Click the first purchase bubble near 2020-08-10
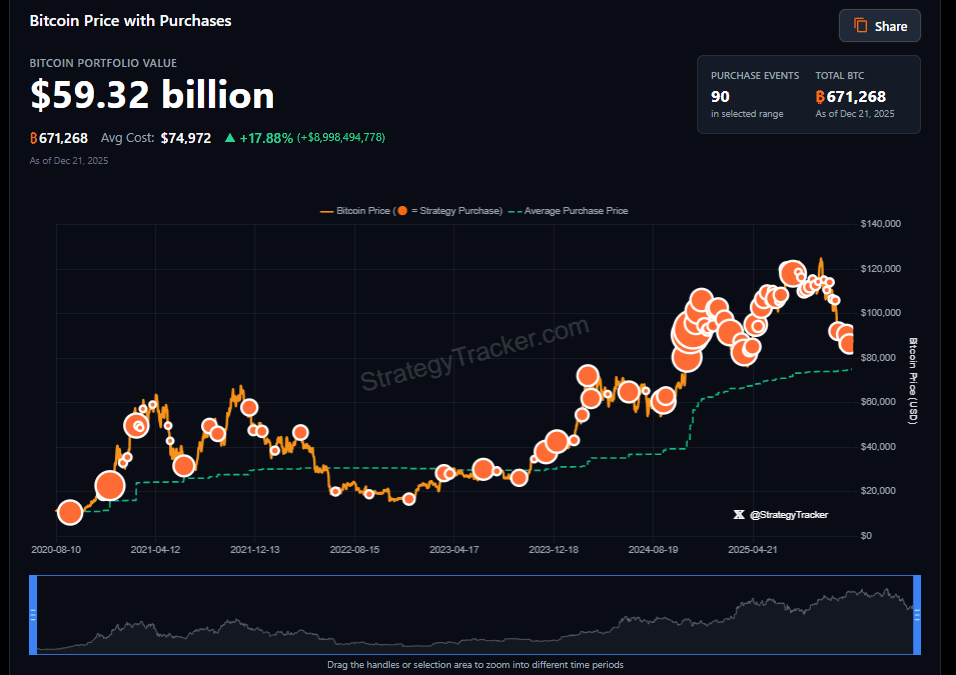 (x=70, y=512)
